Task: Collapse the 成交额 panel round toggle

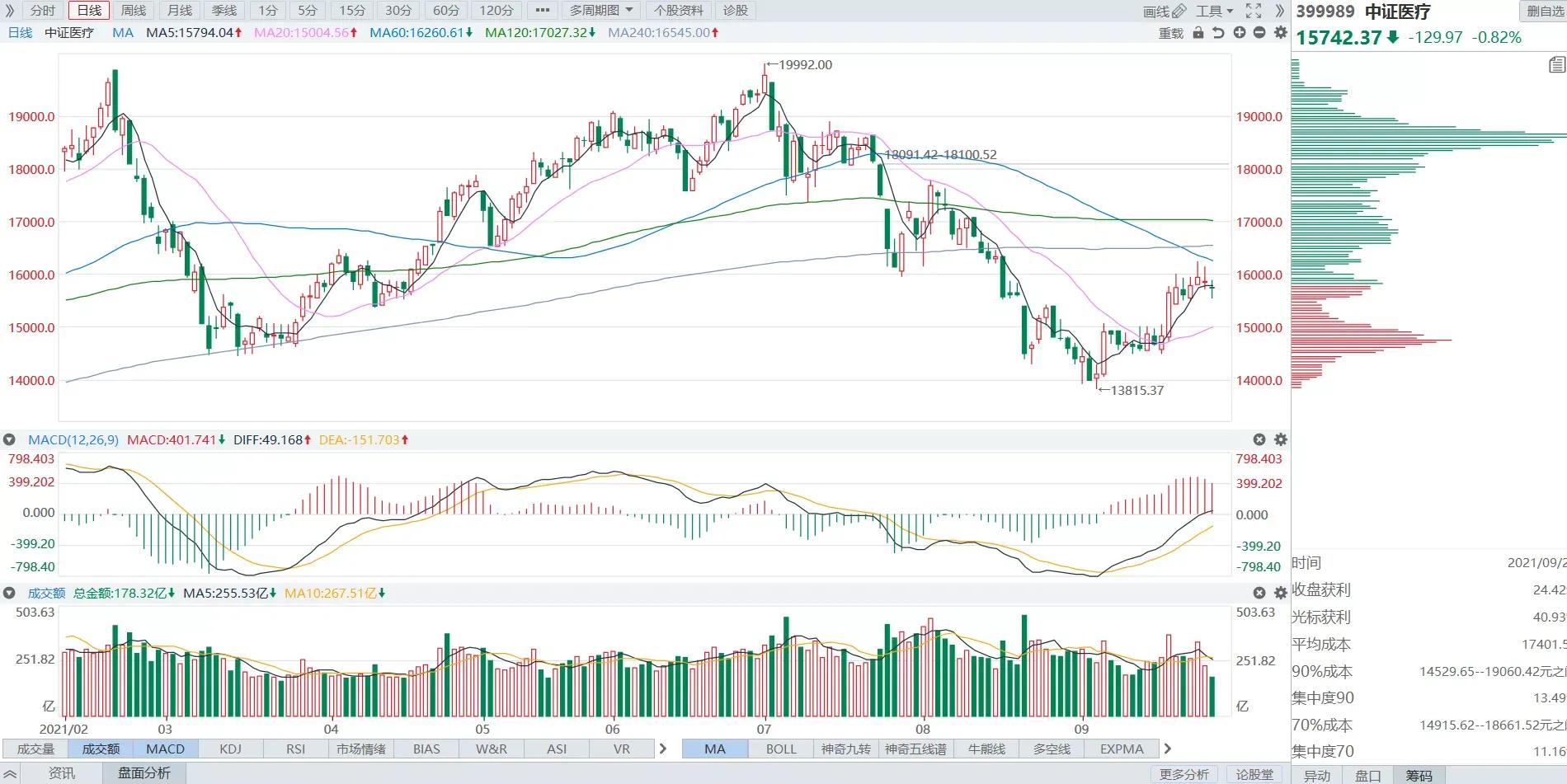Action: pyautogui.click(x=9, y=593)
